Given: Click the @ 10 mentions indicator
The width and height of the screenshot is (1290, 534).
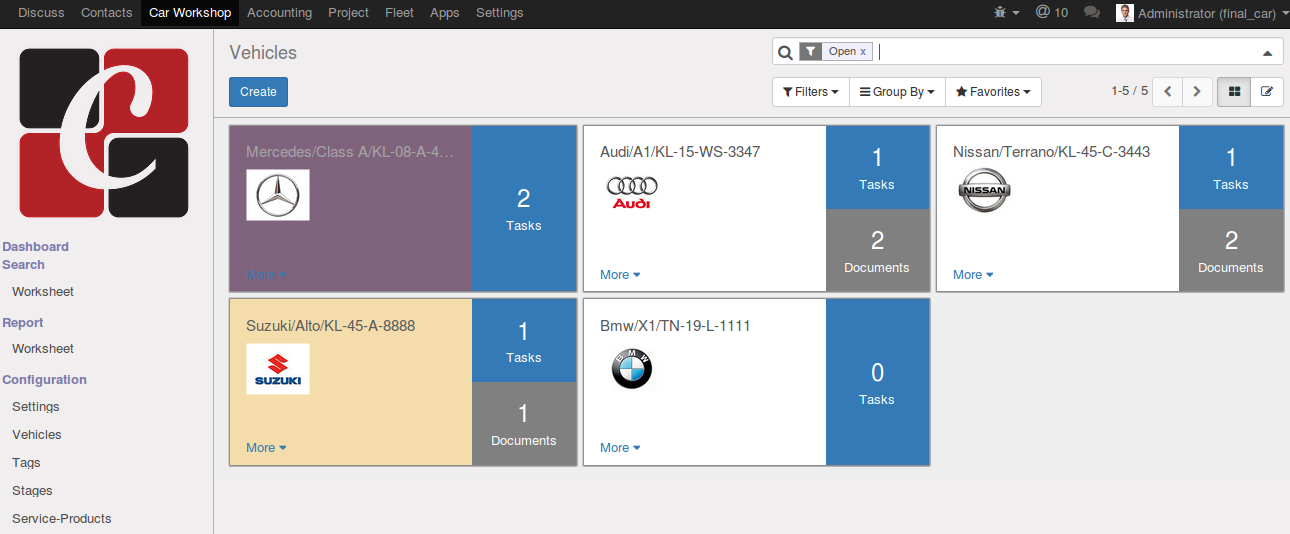Looking at the screenshot, I should tap(1051, 13).
